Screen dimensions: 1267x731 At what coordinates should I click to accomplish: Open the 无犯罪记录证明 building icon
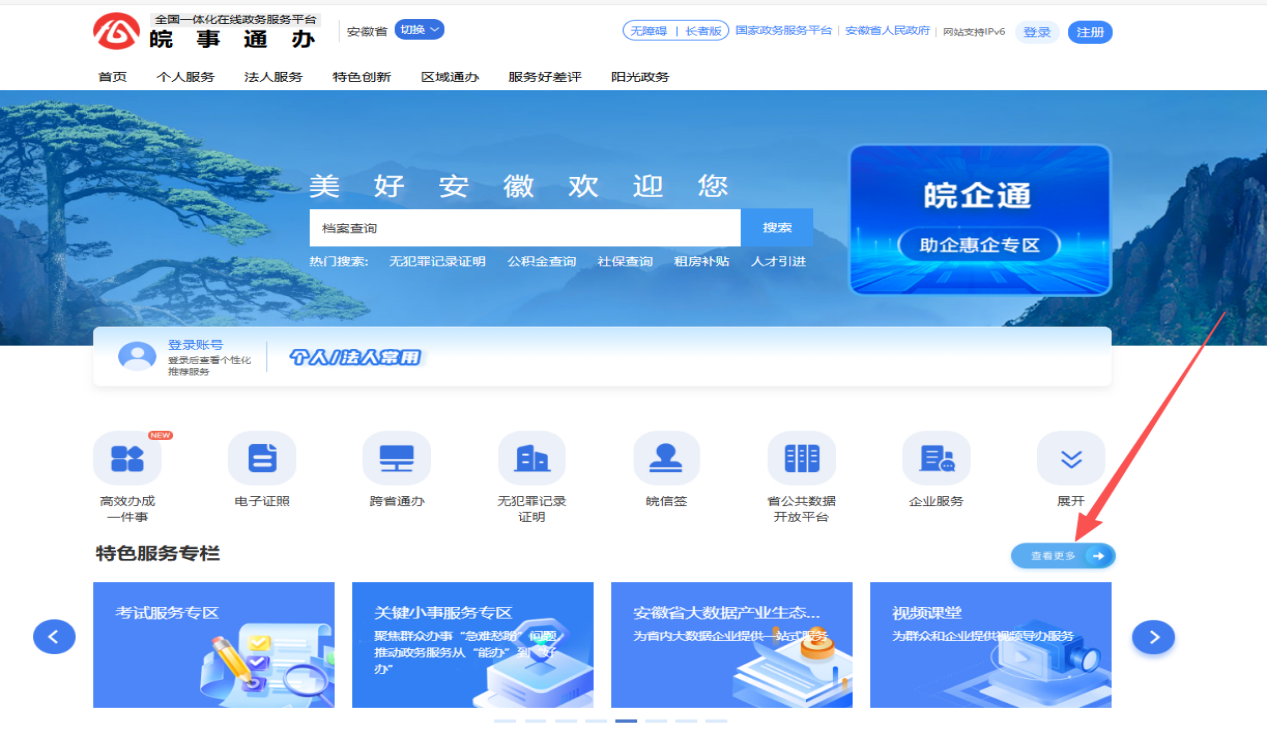532,459
